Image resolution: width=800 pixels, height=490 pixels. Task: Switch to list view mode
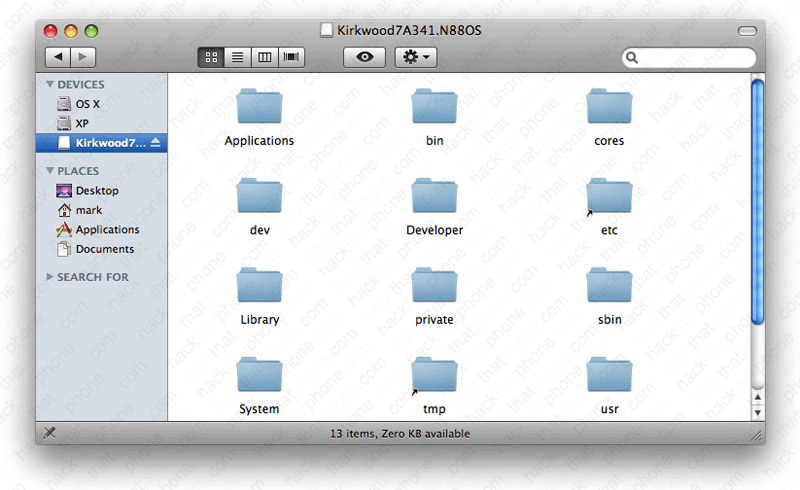238,58
